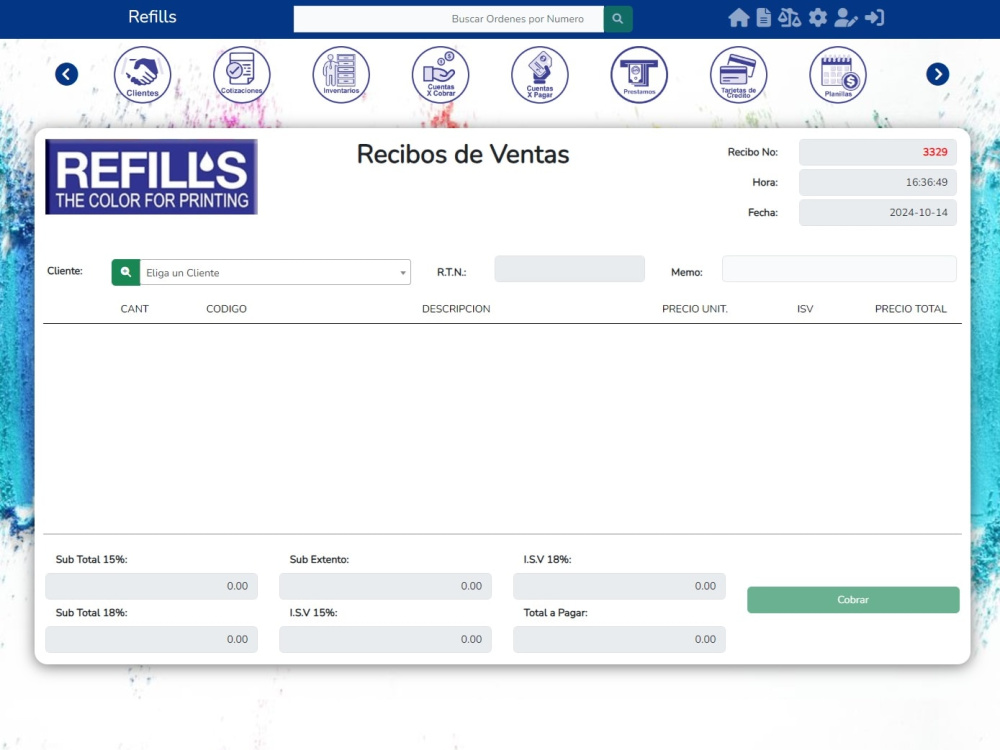Click the ISV column header
Screen dimensions: 1000x750
[805, 309]
